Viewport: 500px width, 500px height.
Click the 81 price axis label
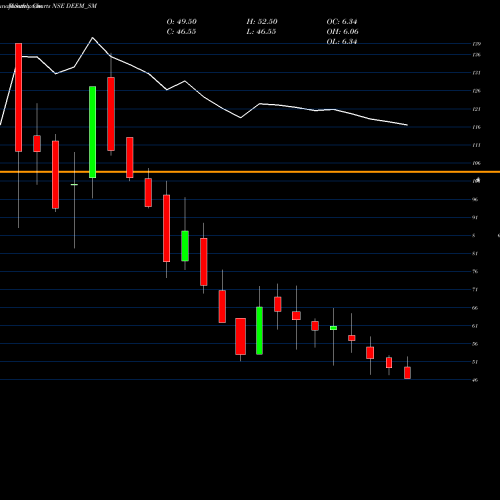click(475, 253)
